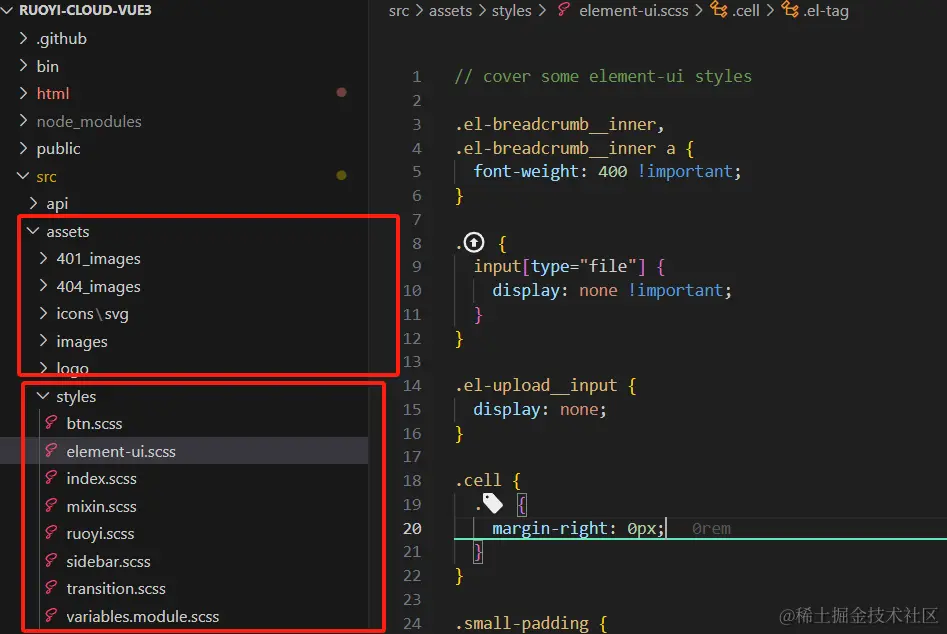This screenshot has height=634, width=947.
Task: Expand the icons\svg folder chevron
Action: [x=43, y=313]
